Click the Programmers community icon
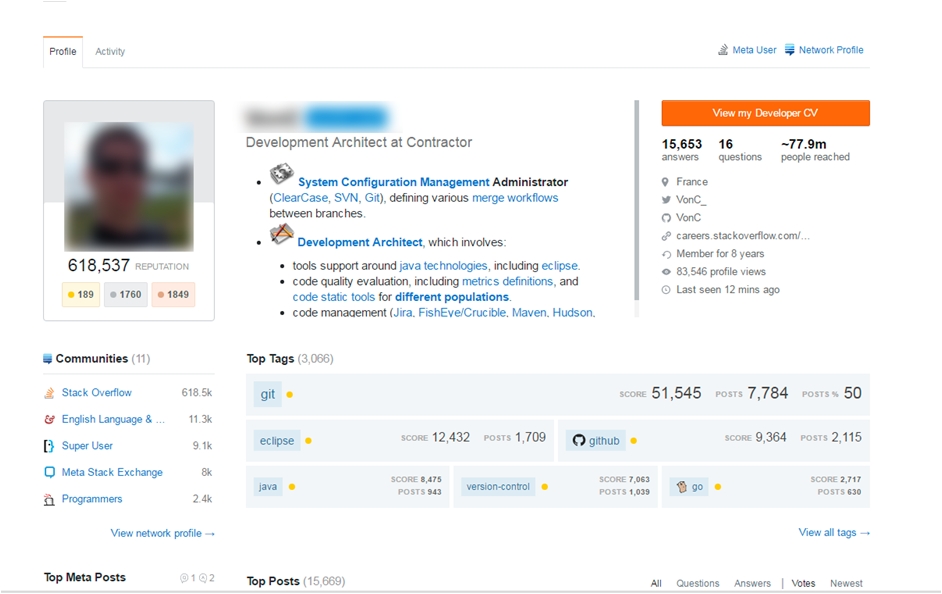Screen dimensions: 942x594 point(49,500)
